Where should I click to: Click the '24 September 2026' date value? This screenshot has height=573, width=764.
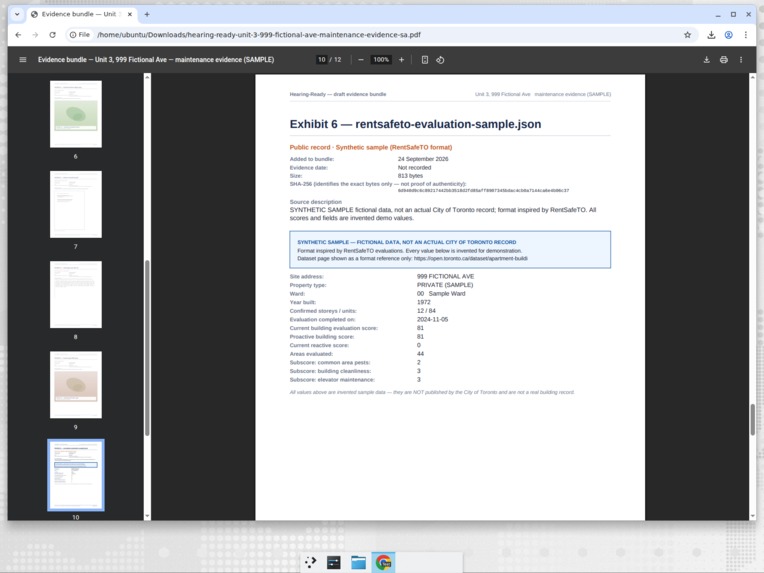423,159
